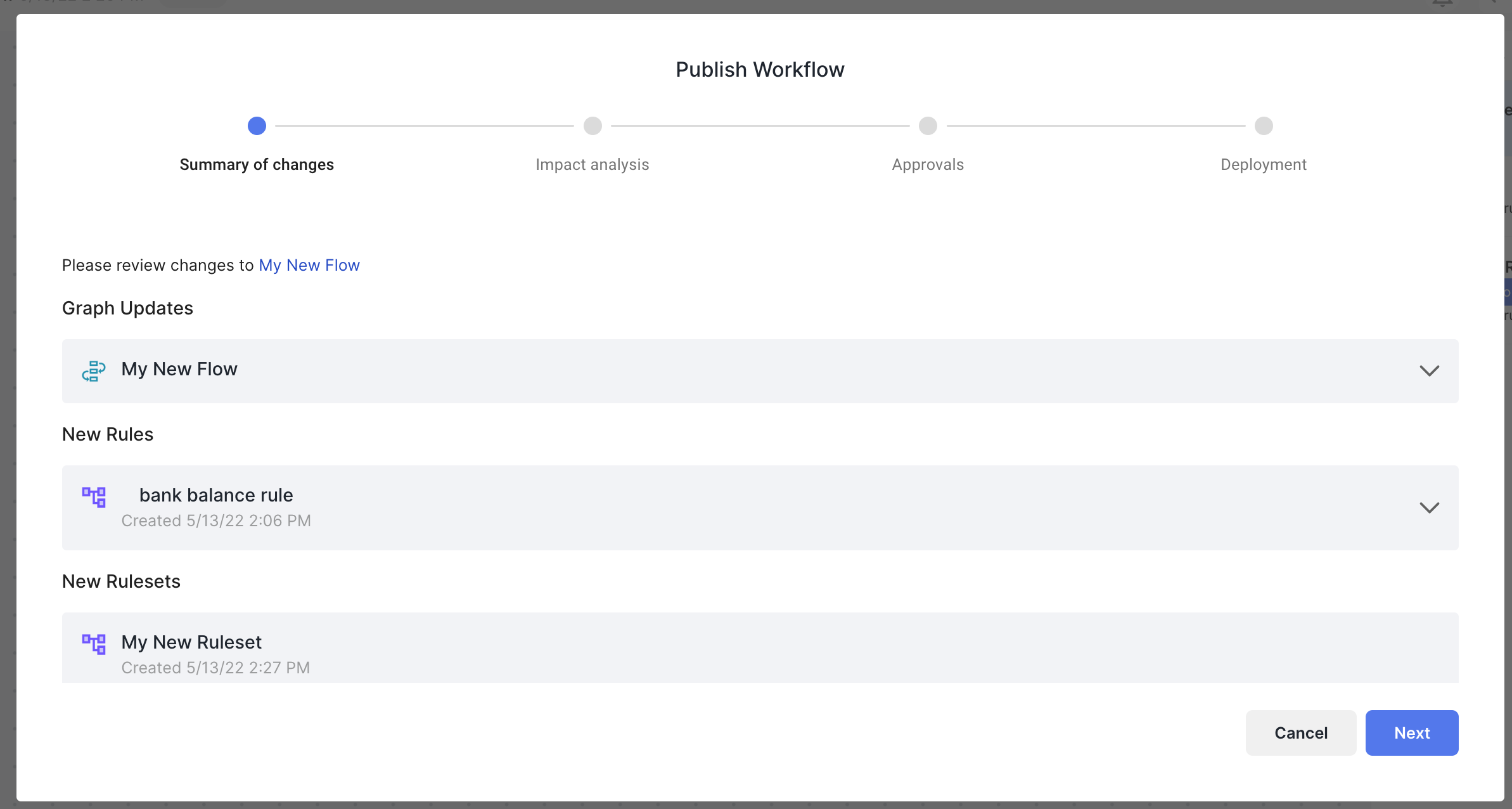Screen dimensions: 1512x809
Task: Cancel the Publish Workflow dialog
Action: (1300, 733)
